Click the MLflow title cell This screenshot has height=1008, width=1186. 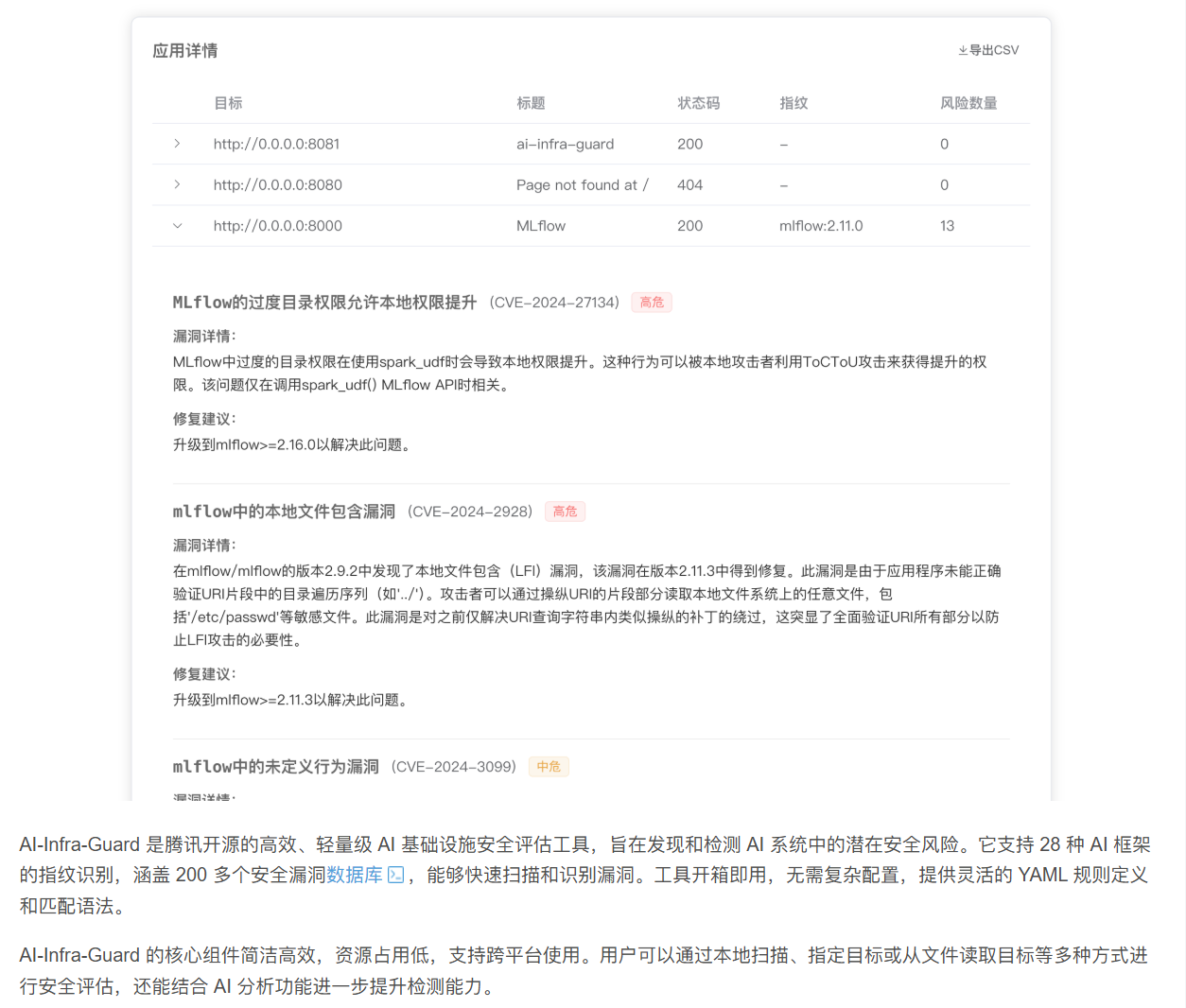541,226
